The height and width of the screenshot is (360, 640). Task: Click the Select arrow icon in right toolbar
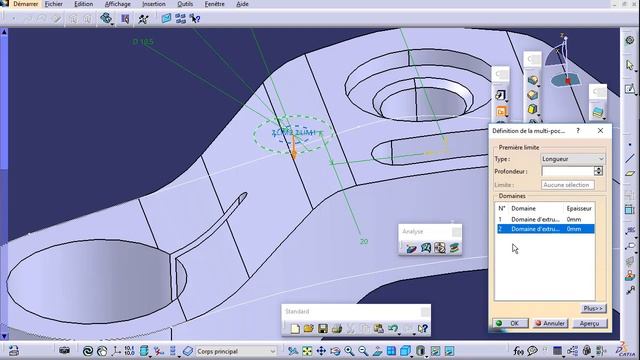tap(629, 65)
